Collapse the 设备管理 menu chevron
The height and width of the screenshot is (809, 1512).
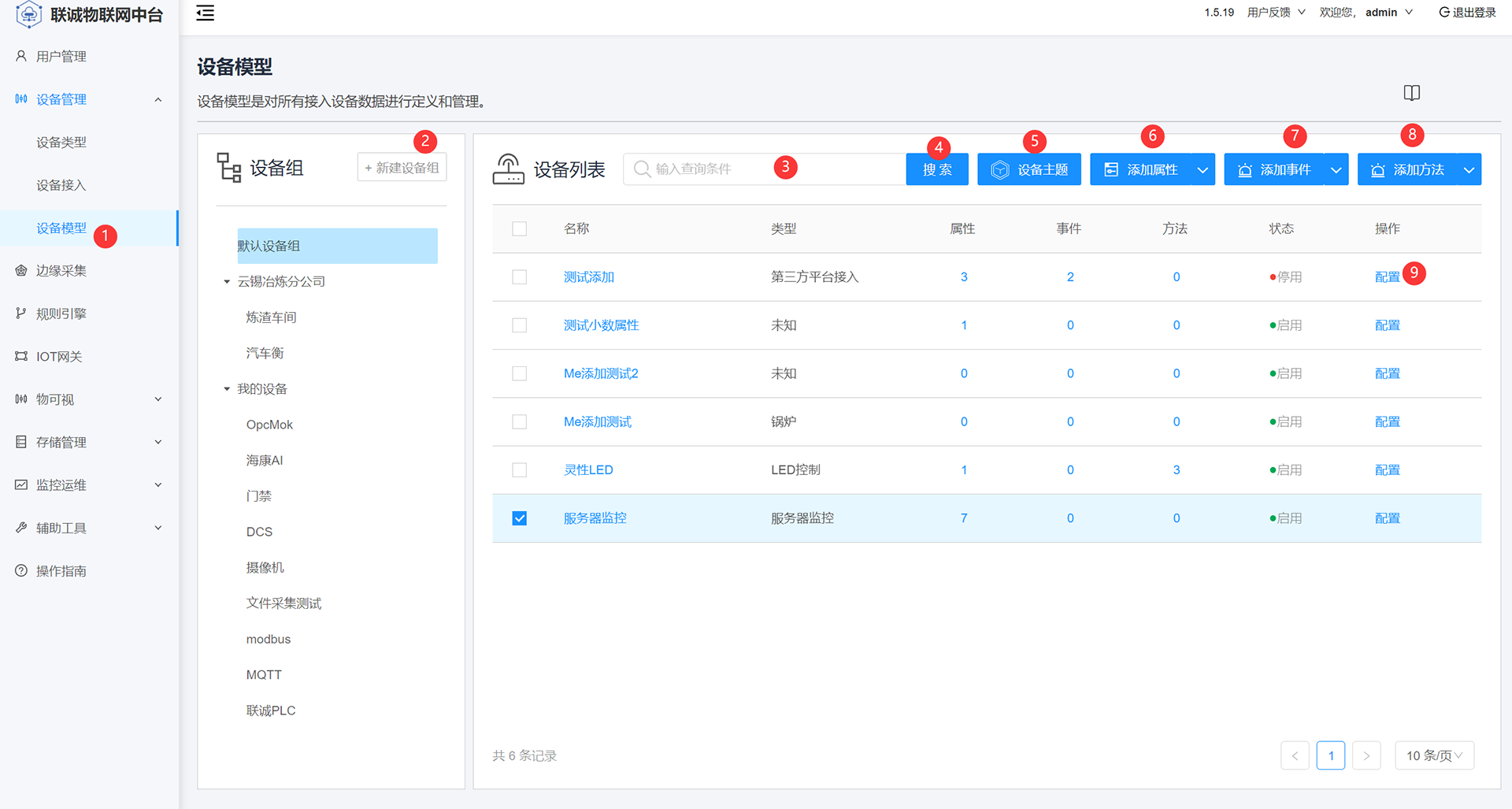pyautogui.click(x=158, y=99)
